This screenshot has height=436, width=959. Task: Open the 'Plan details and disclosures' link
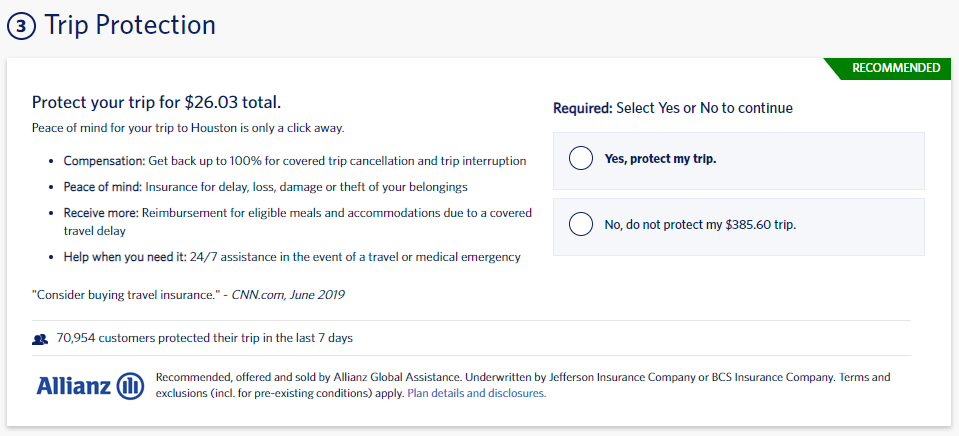click(x=476, y=393)
